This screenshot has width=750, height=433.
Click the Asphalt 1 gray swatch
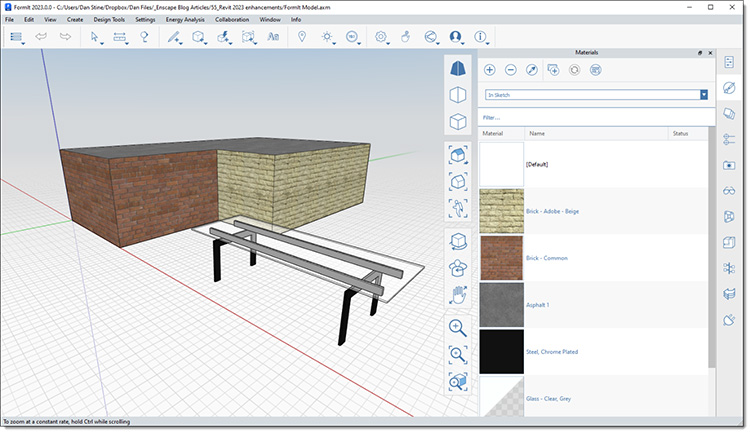[x=501, y=305]
